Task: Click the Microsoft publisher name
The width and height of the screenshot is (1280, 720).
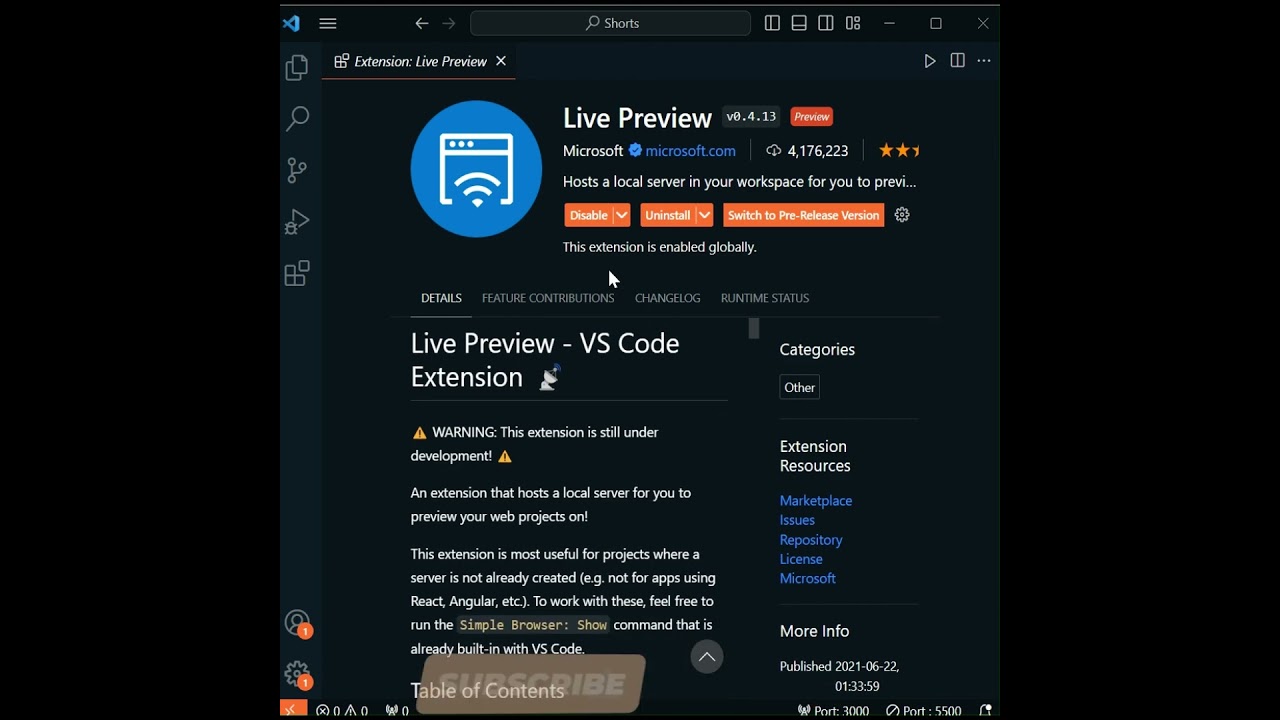Action: click(x=593, y=151)
